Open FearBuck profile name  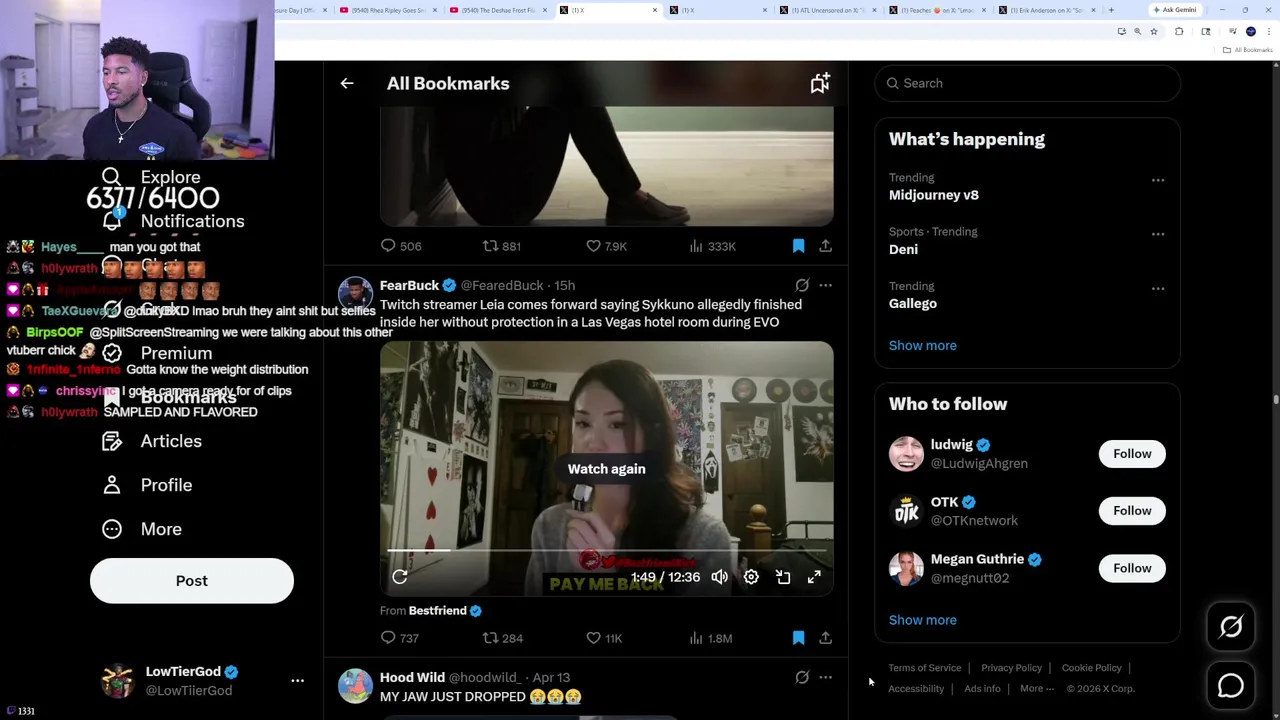click(x=409, y=286)
